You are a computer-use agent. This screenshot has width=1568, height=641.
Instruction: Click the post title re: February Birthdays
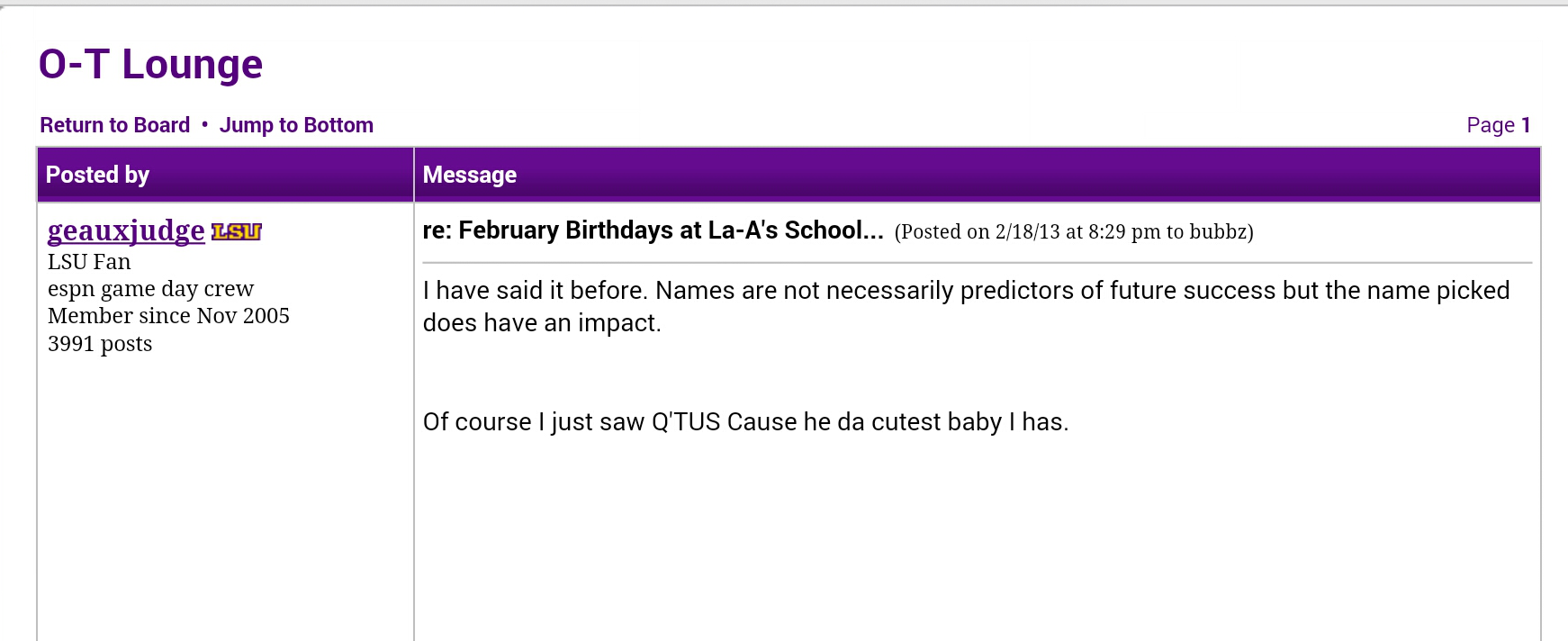point(653,230)
